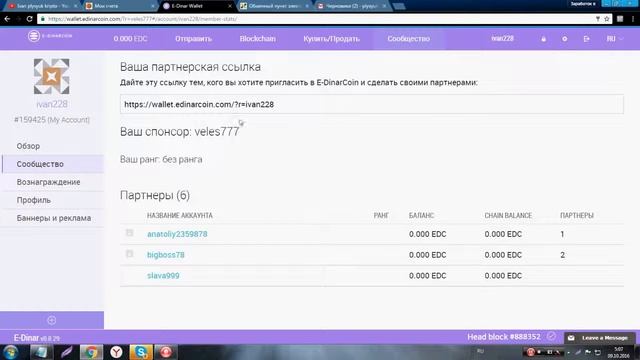Click the ПАРТНЕРЫ column header
The height and width of the screenshot is (360, 640).
[577, 216]
